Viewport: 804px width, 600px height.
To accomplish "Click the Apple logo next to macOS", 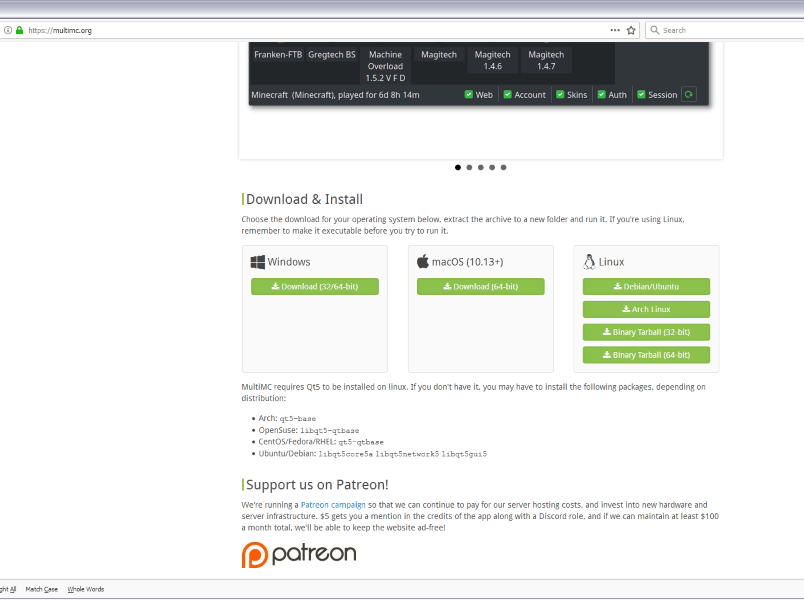I will (x=423, y=262).
